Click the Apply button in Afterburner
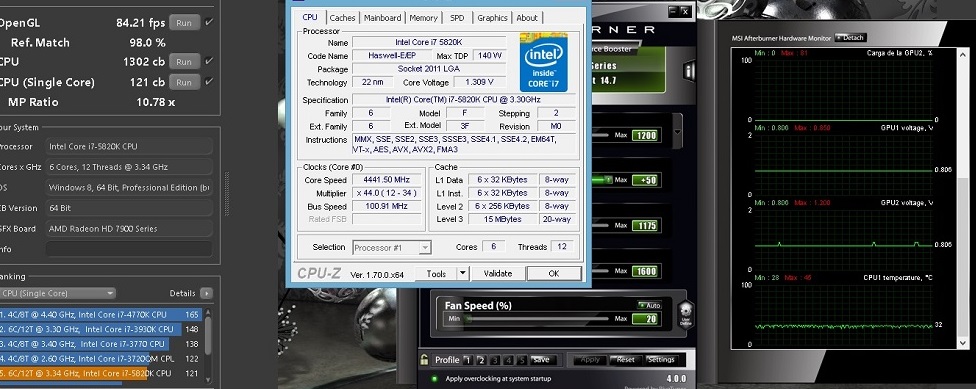Image resolution: width=976 pixels, height=389 pixels. 590,360
